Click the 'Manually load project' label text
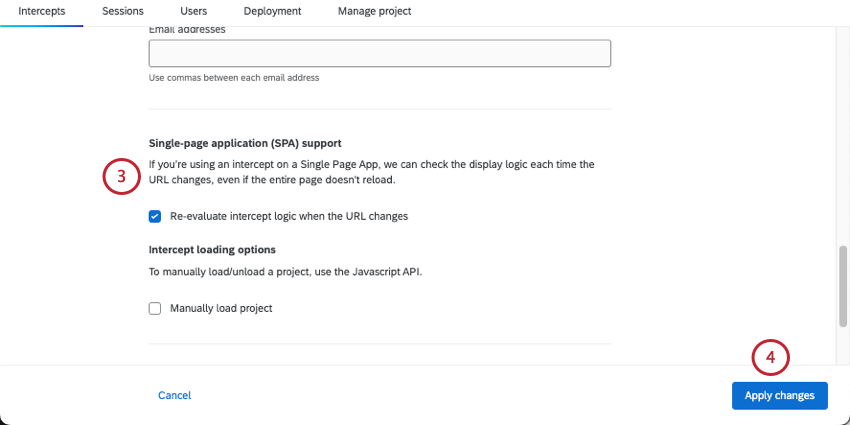850x425 pixels. 221,308
